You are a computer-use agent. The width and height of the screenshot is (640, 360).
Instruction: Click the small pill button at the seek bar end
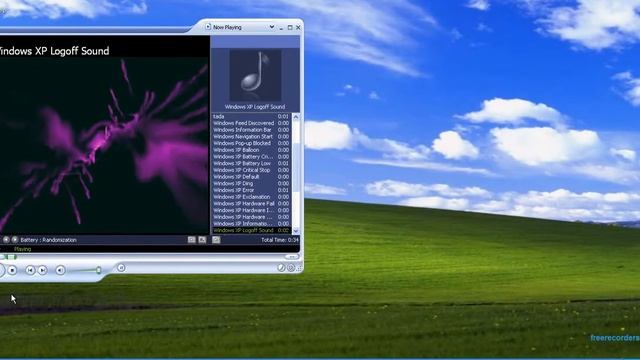pyautogui.click(x=291, y=257)
